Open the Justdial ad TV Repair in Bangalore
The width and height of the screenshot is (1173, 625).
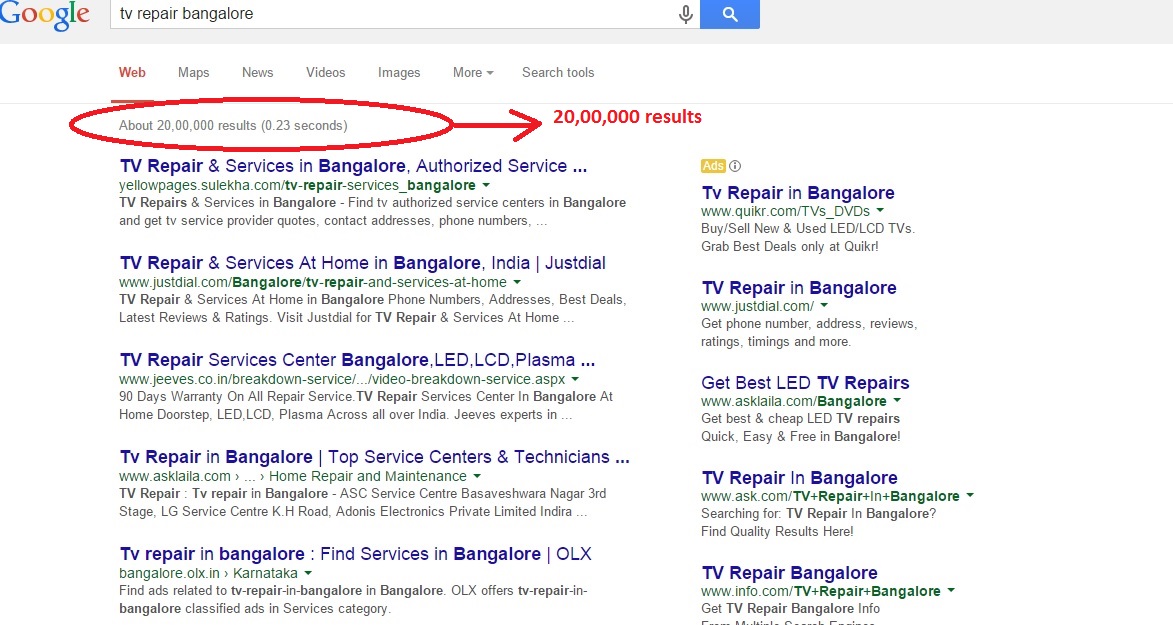[x=799, y=288]
